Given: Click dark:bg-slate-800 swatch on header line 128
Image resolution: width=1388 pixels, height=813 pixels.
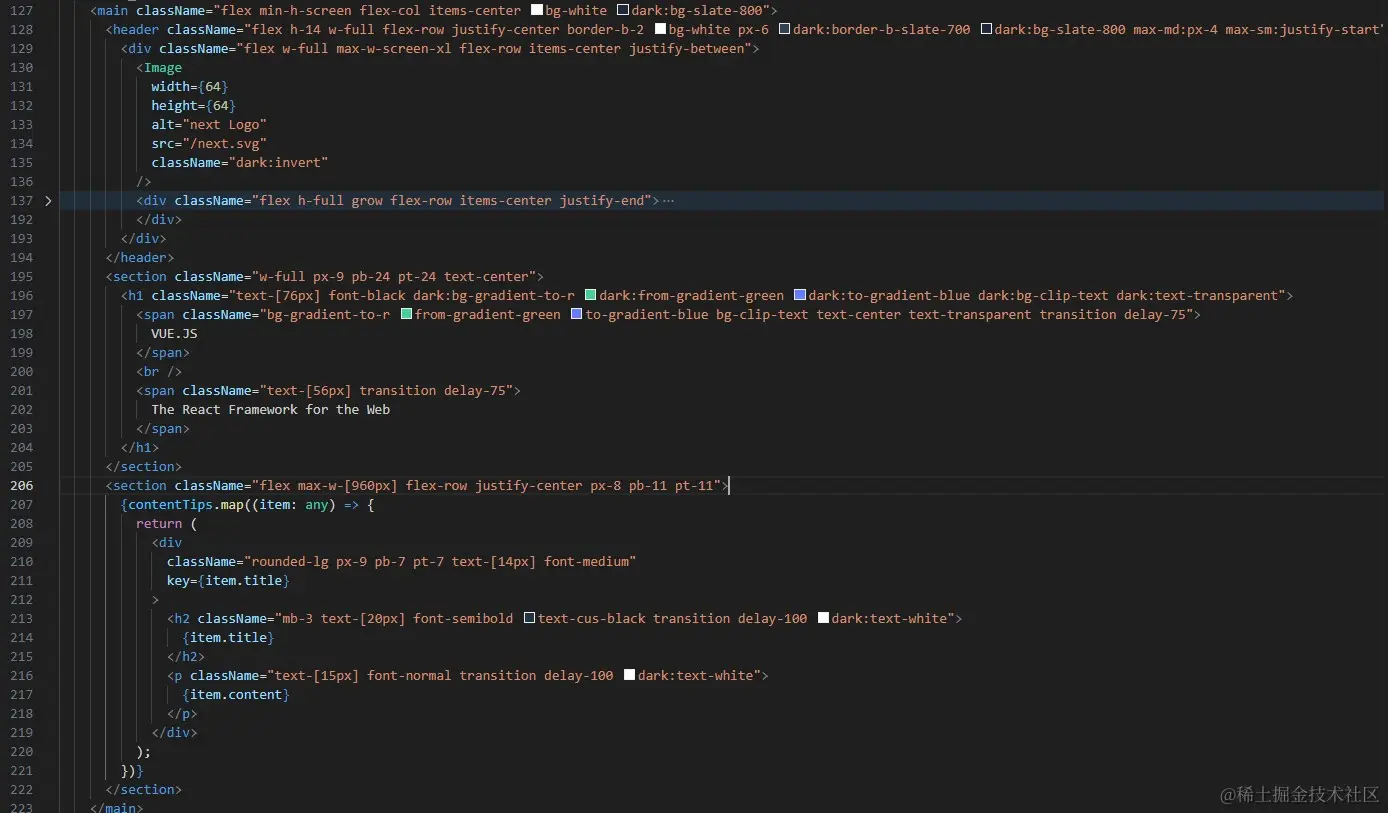Looking at the screenshot, I should click(986, 30).
